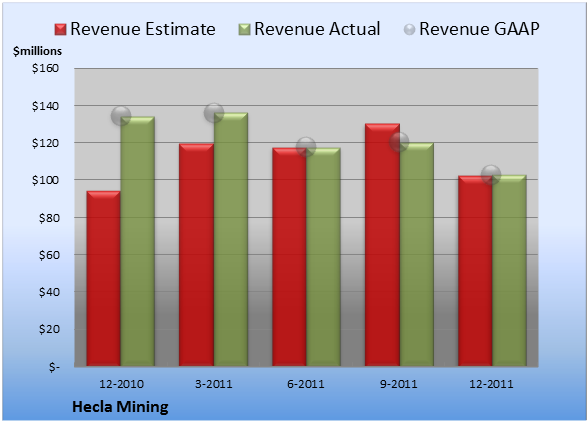Screen dimensions: 588x422
Task: Click the '12-2010' x-axis label
Action: click(121, 384)
